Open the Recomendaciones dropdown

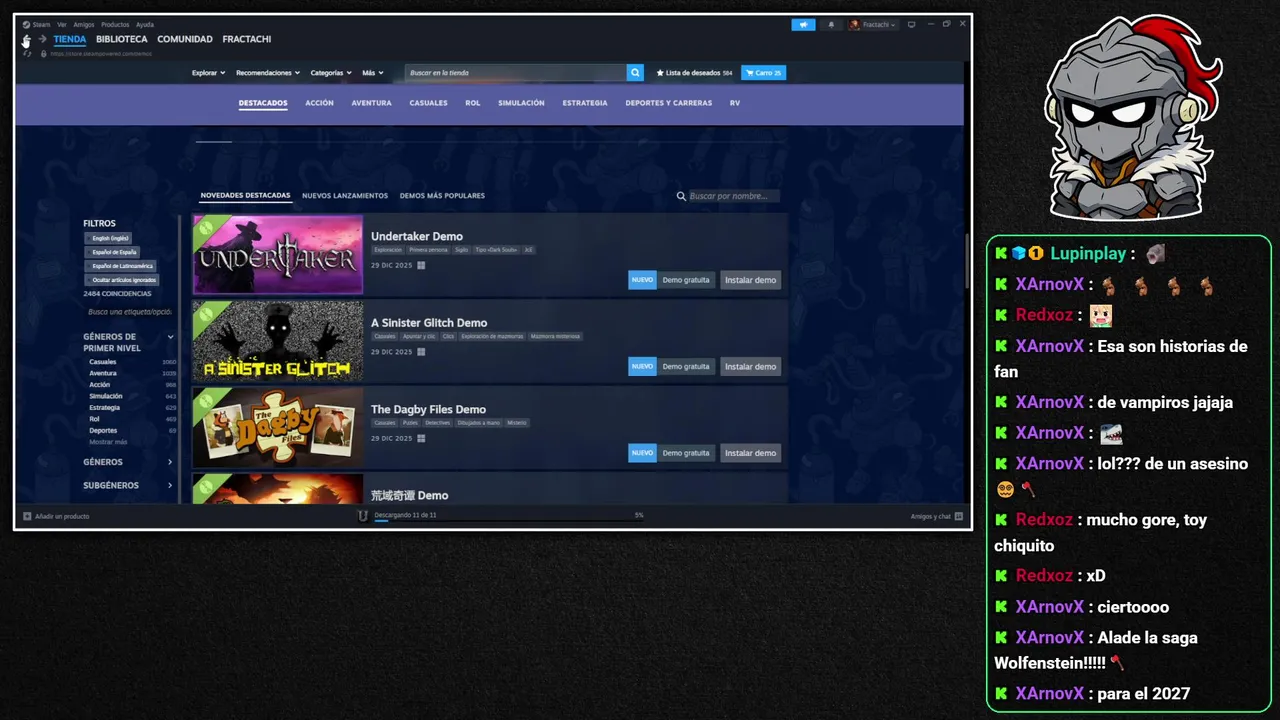(268, 73)
